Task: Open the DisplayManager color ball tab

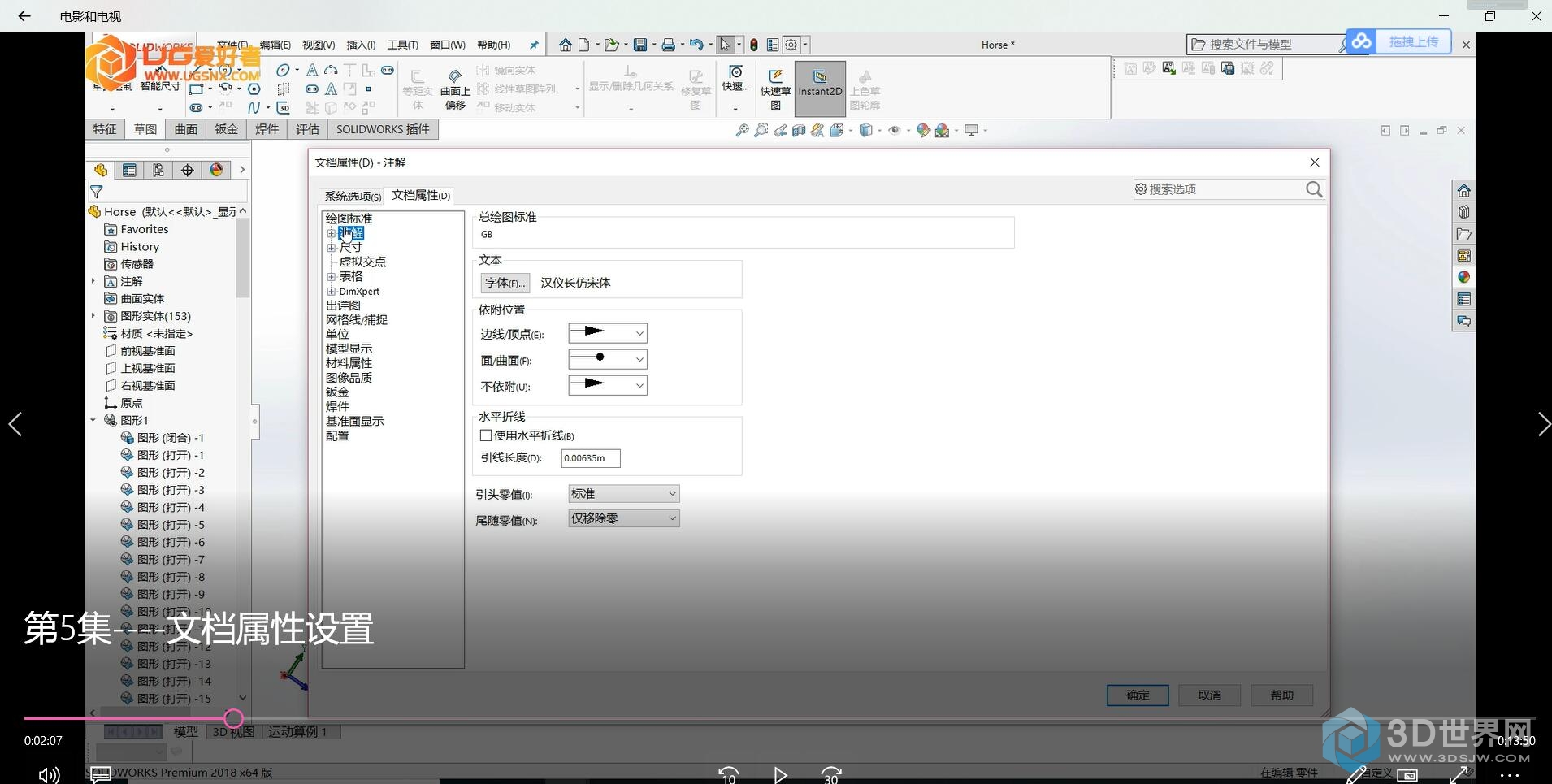Action: coord(216,170)
